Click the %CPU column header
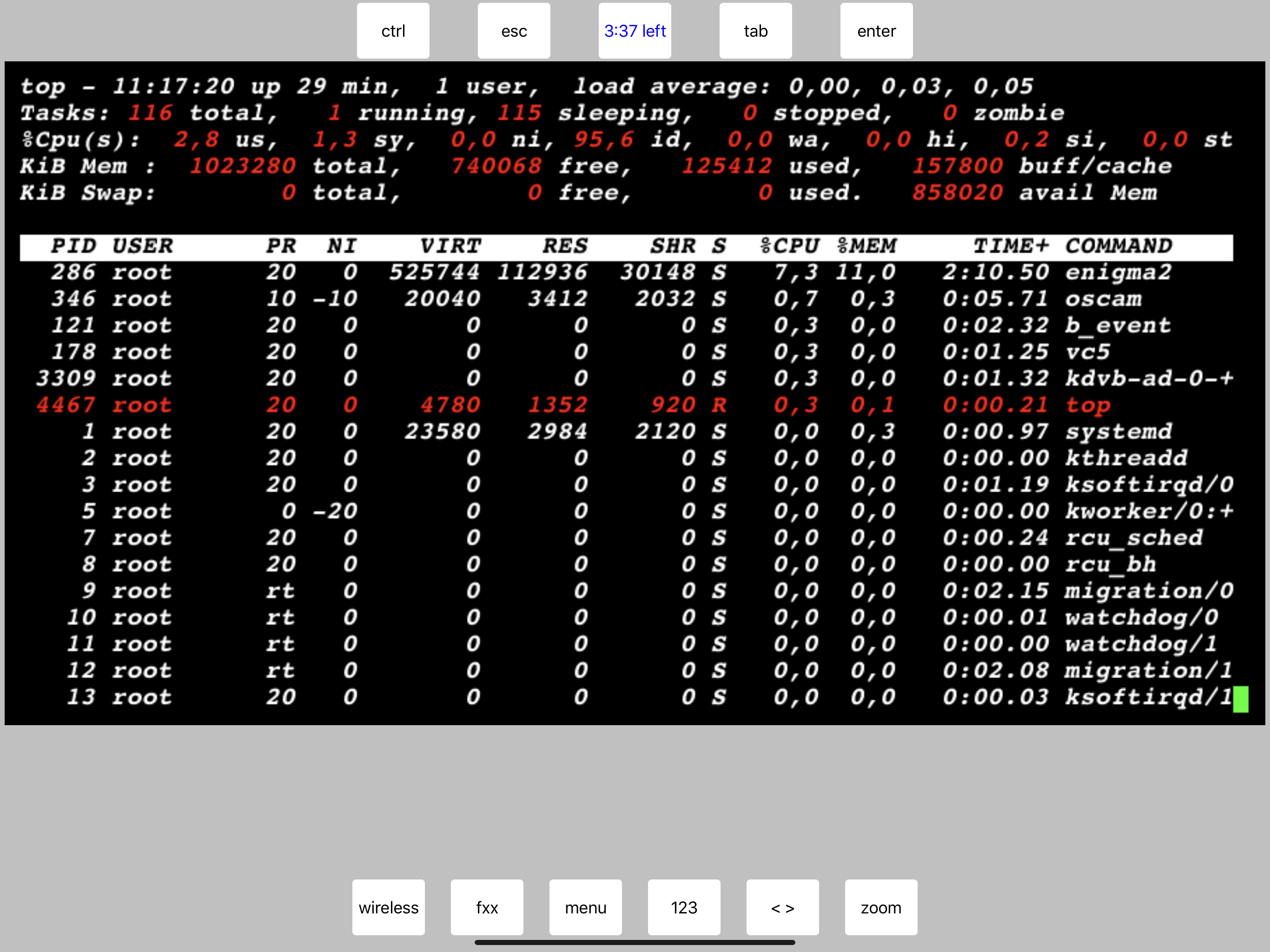The width and height of the screenshot is (1270, 952). pyautogui.click(x=789, y=246)
